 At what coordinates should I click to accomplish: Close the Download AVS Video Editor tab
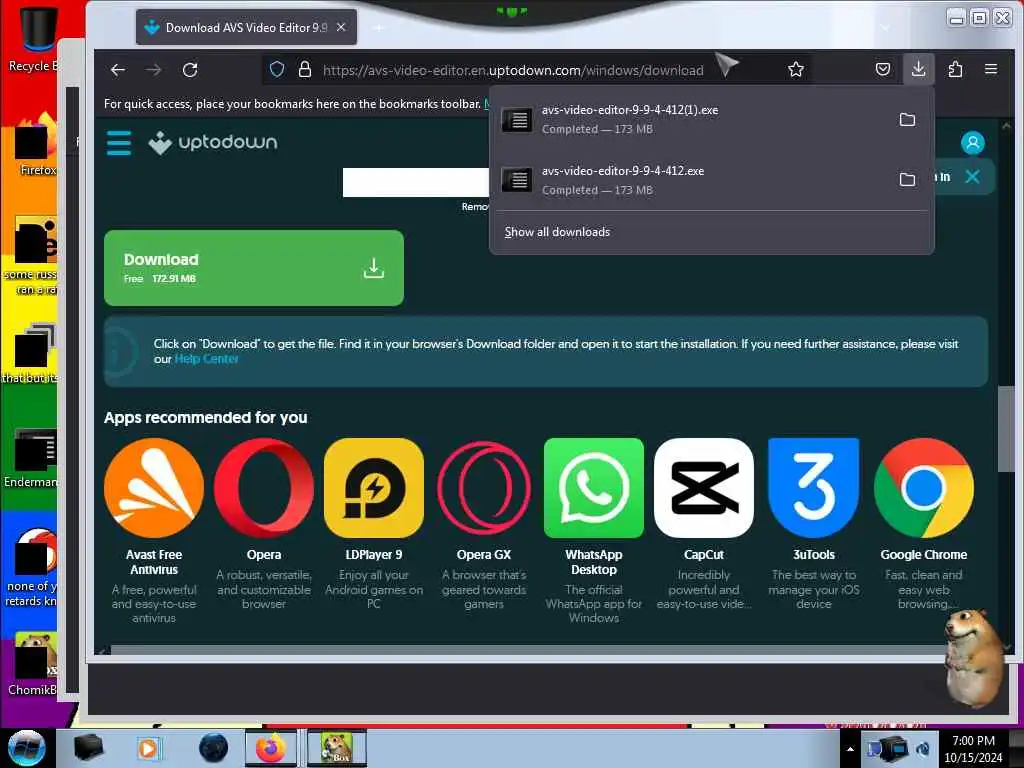(341, 27)
